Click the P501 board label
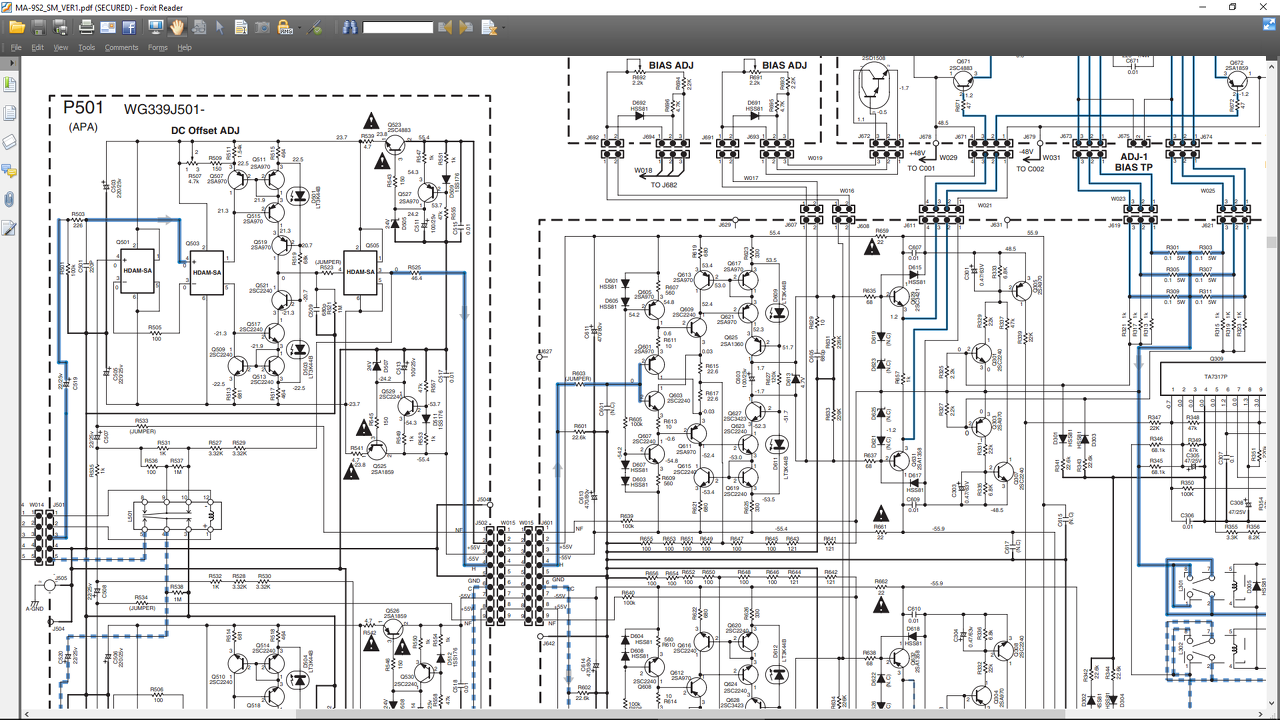The image size is (1280, 720). [x=83, y=107]
